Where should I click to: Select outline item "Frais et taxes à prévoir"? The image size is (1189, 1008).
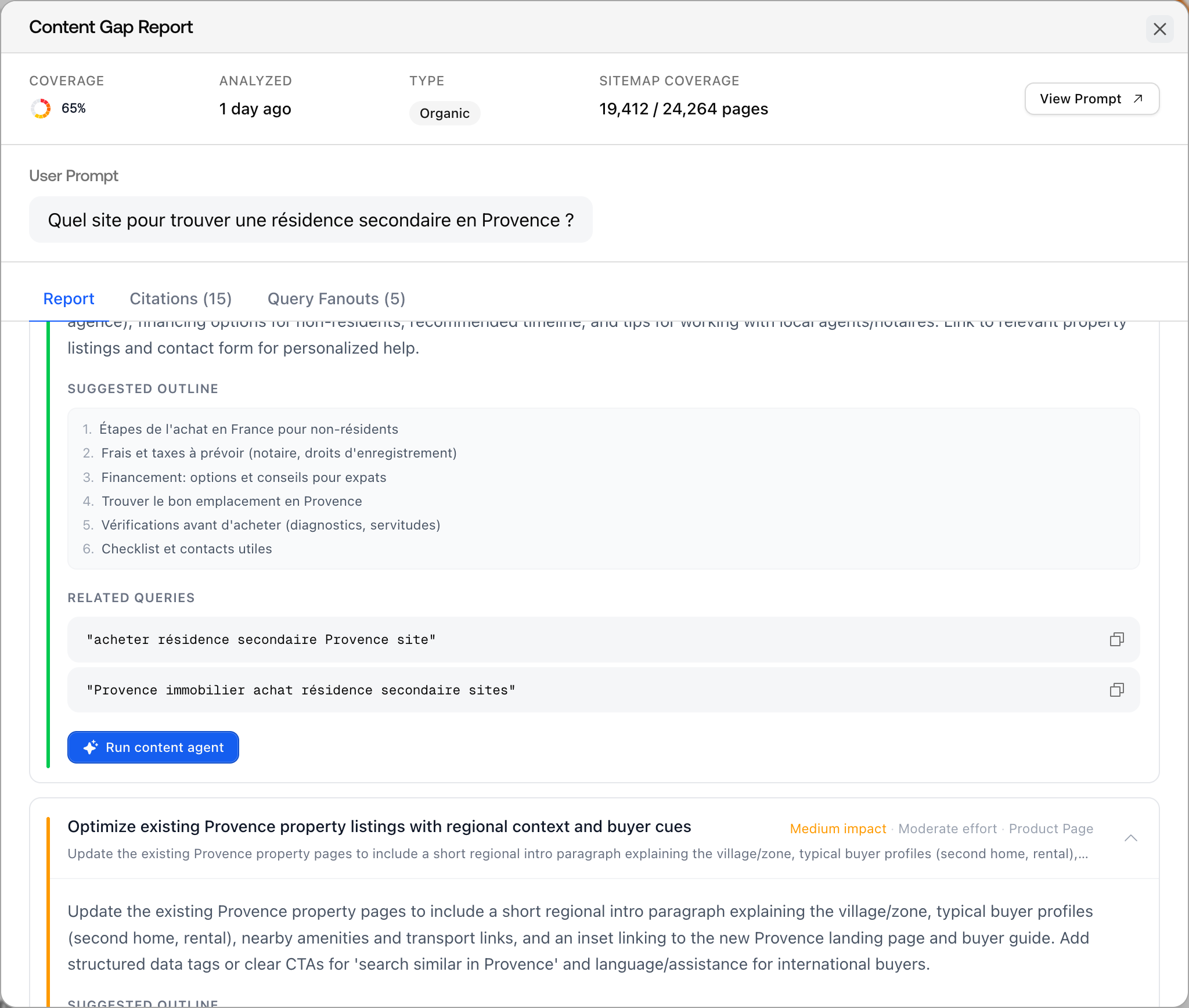[279, 453]
